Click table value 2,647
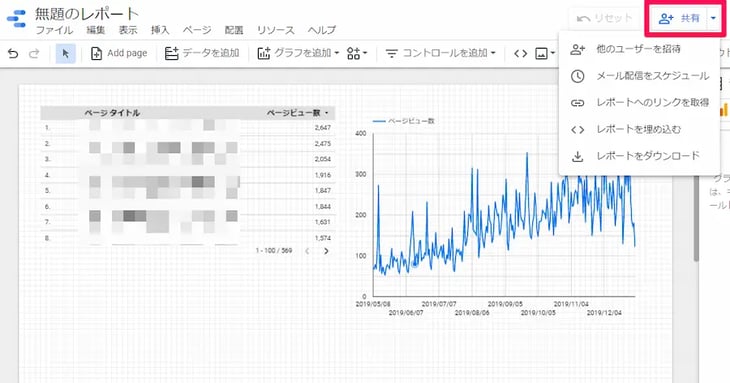 [x=323, y=128]
